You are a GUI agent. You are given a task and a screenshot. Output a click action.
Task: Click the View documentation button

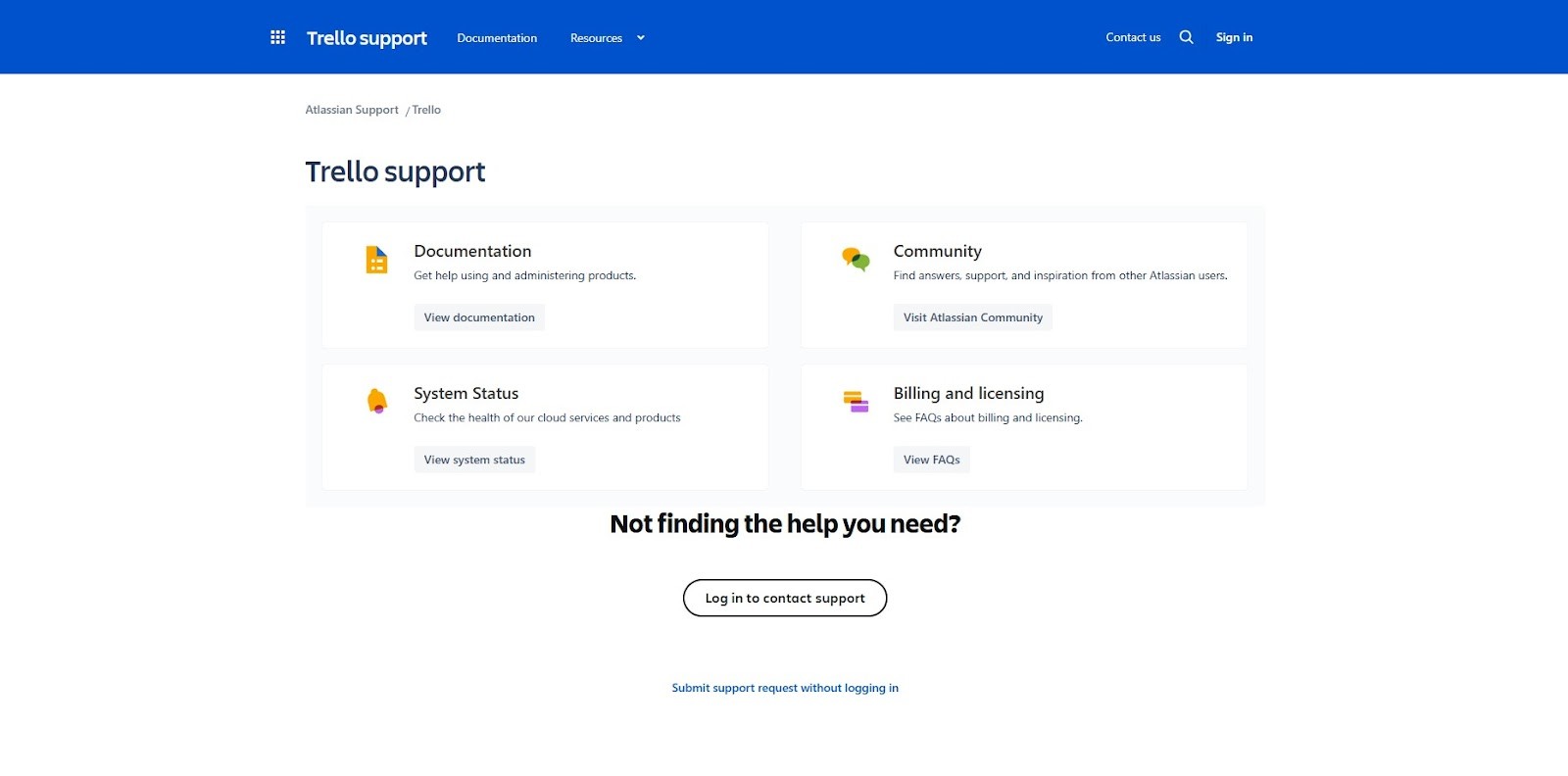tap(479, 317)
